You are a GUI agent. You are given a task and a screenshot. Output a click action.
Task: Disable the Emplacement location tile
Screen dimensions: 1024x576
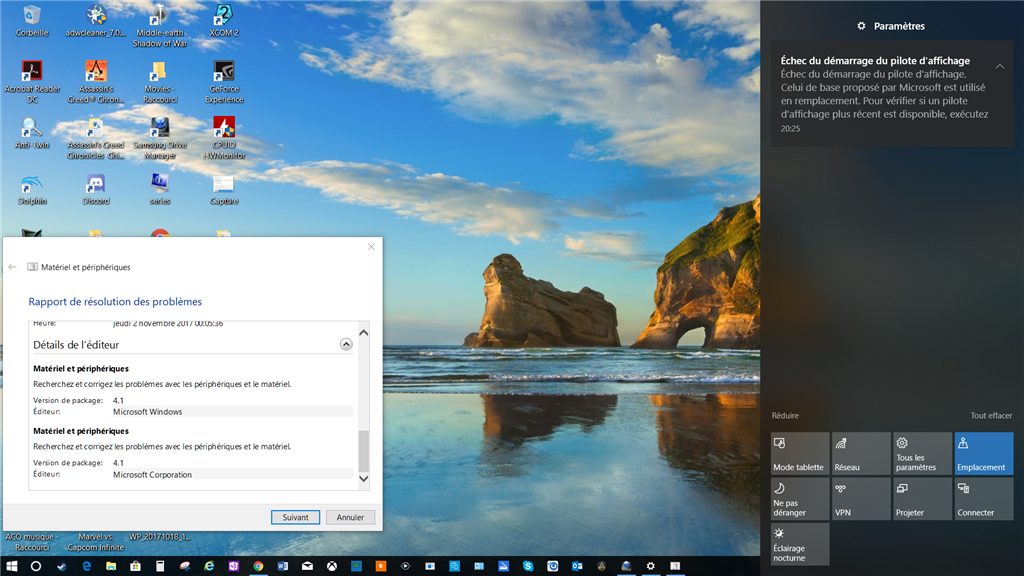pyautogui.click(x=984, y=453)
